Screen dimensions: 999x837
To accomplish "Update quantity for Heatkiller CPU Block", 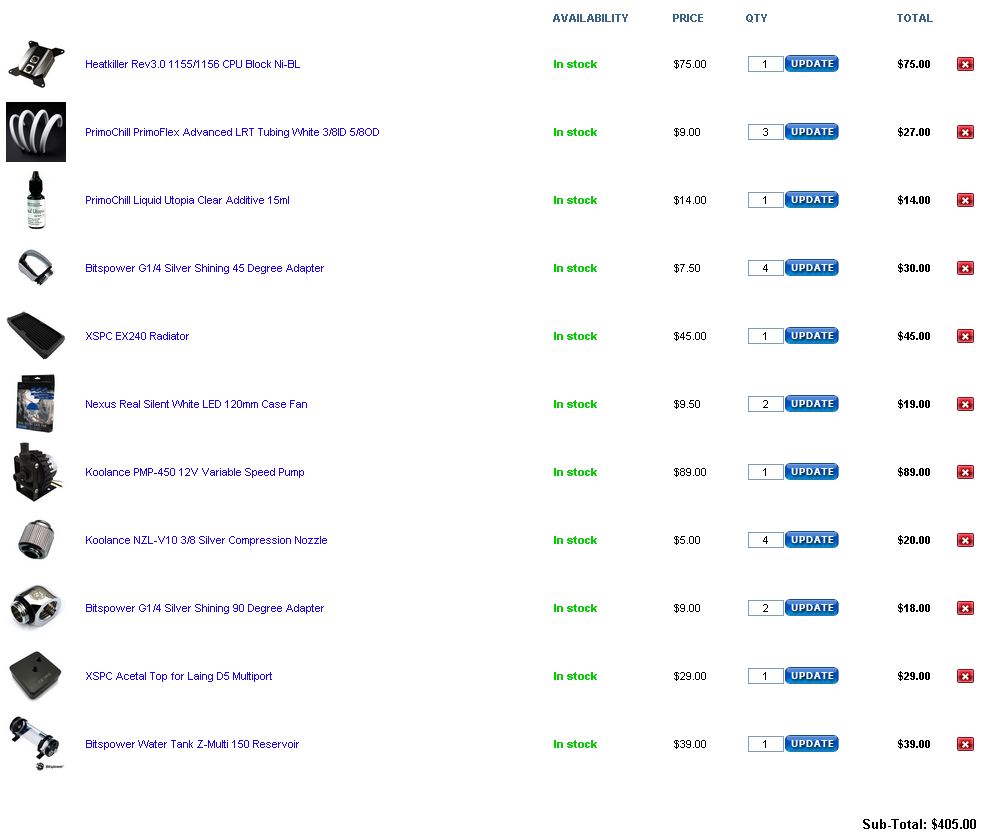I will tap(812, 64).
